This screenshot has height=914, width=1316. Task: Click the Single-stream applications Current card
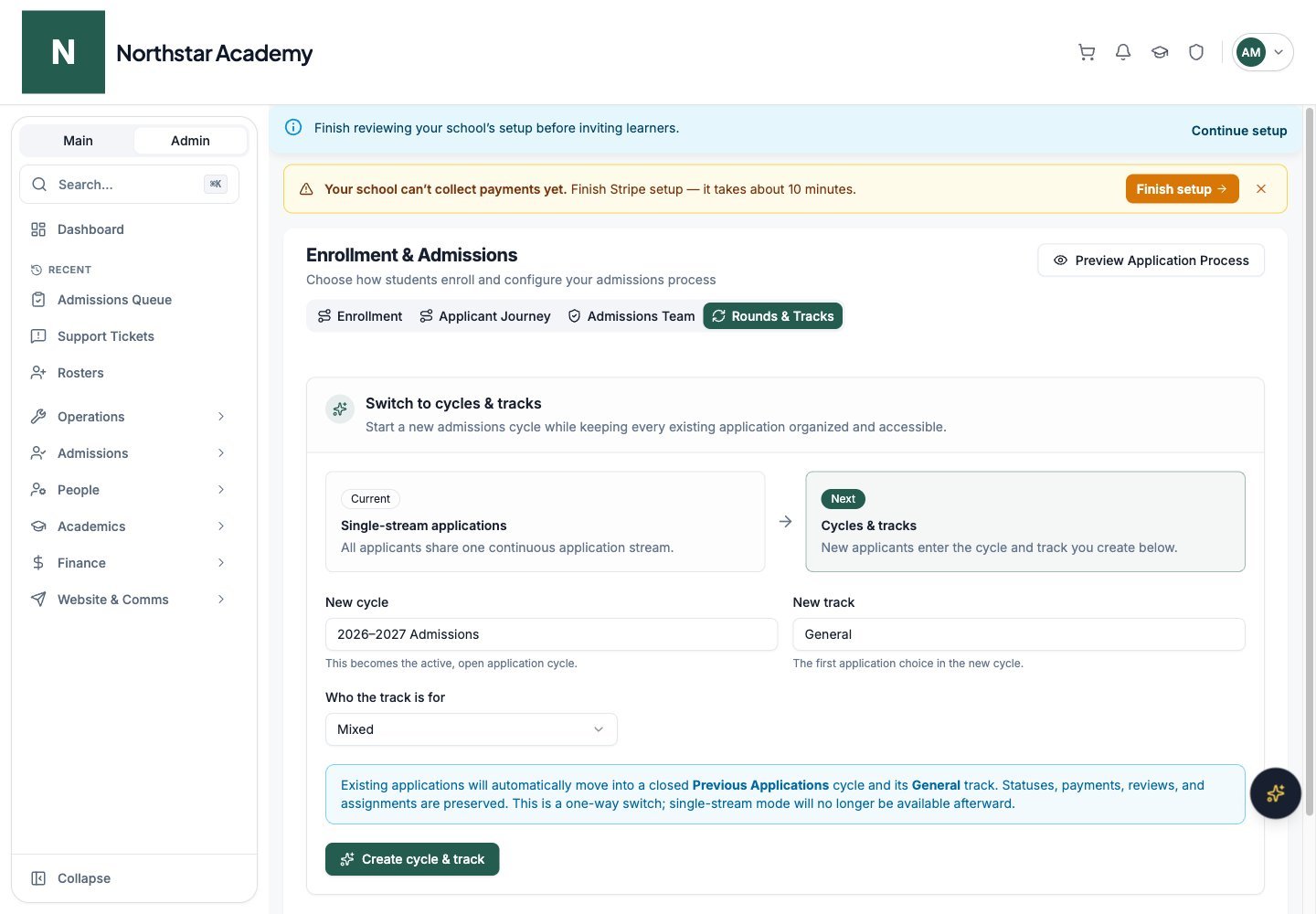[546, 522]
